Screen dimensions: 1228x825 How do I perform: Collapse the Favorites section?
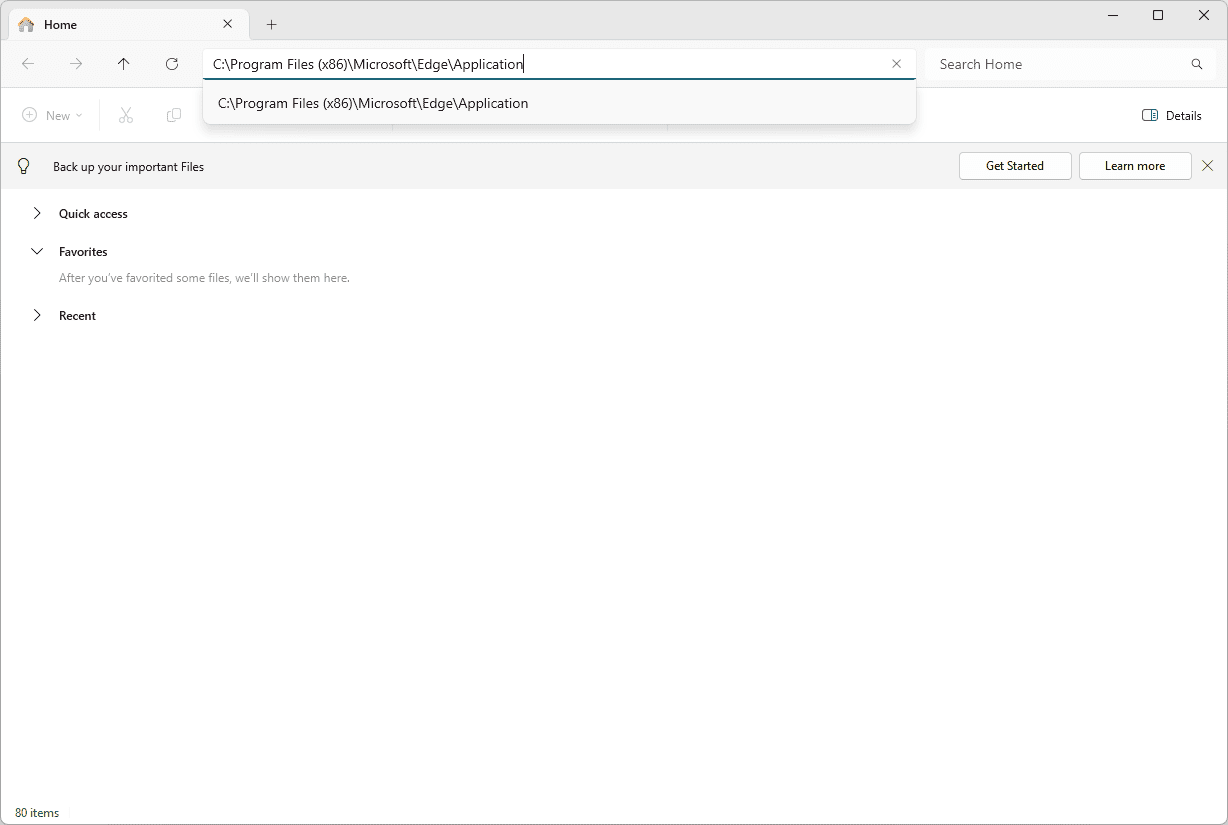[37, 251]
